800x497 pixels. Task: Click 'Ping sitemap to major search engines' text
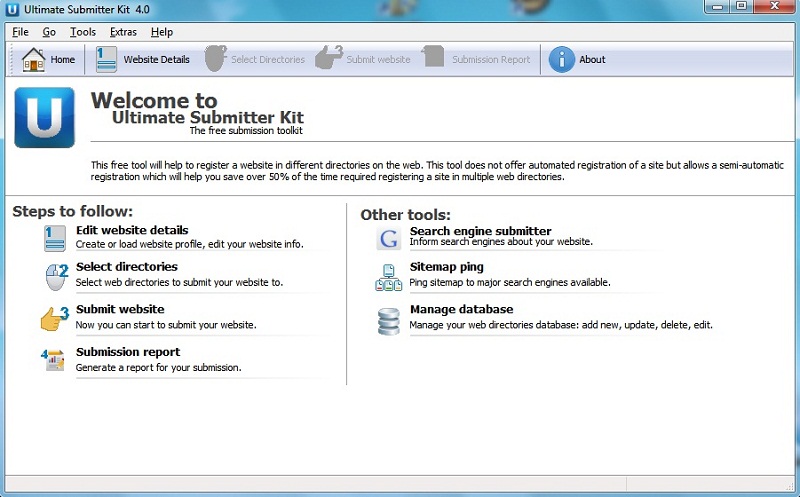tap(510, 282)
